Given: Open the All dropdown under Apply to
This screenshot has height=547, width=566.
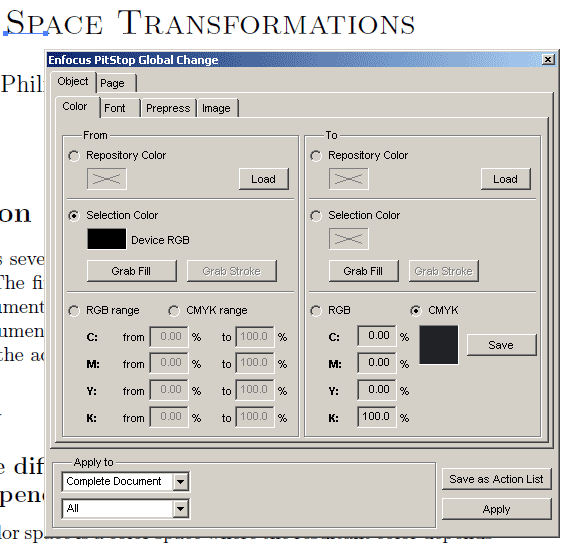Looking at the screenshot, I should [126, 509].
